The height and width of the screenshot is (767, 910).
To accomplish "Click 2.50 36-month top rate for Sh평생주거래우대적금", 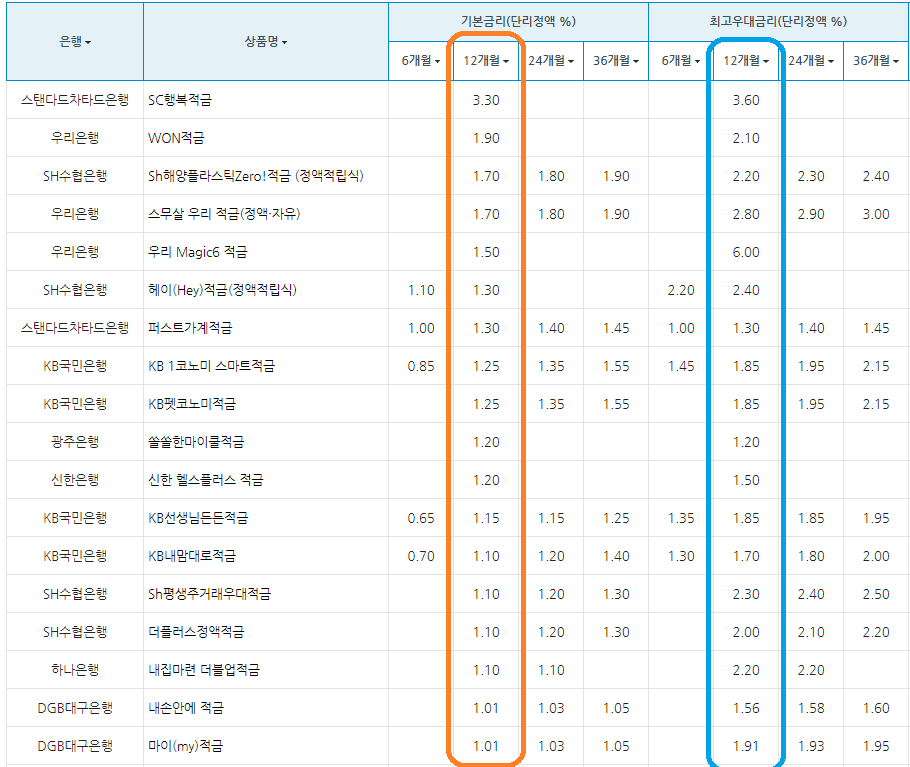I will point(876,594).
